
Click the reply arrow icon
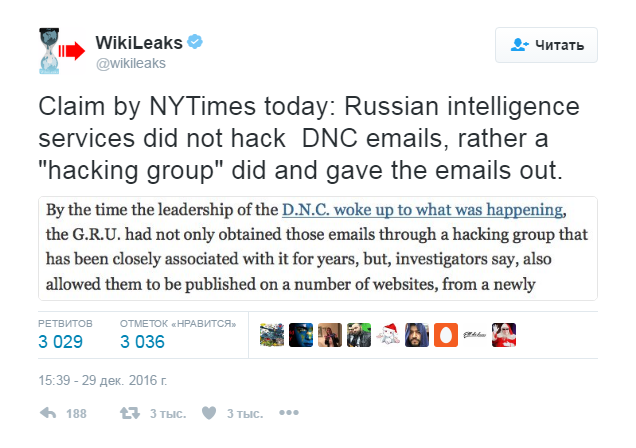[x=47, y=413]
